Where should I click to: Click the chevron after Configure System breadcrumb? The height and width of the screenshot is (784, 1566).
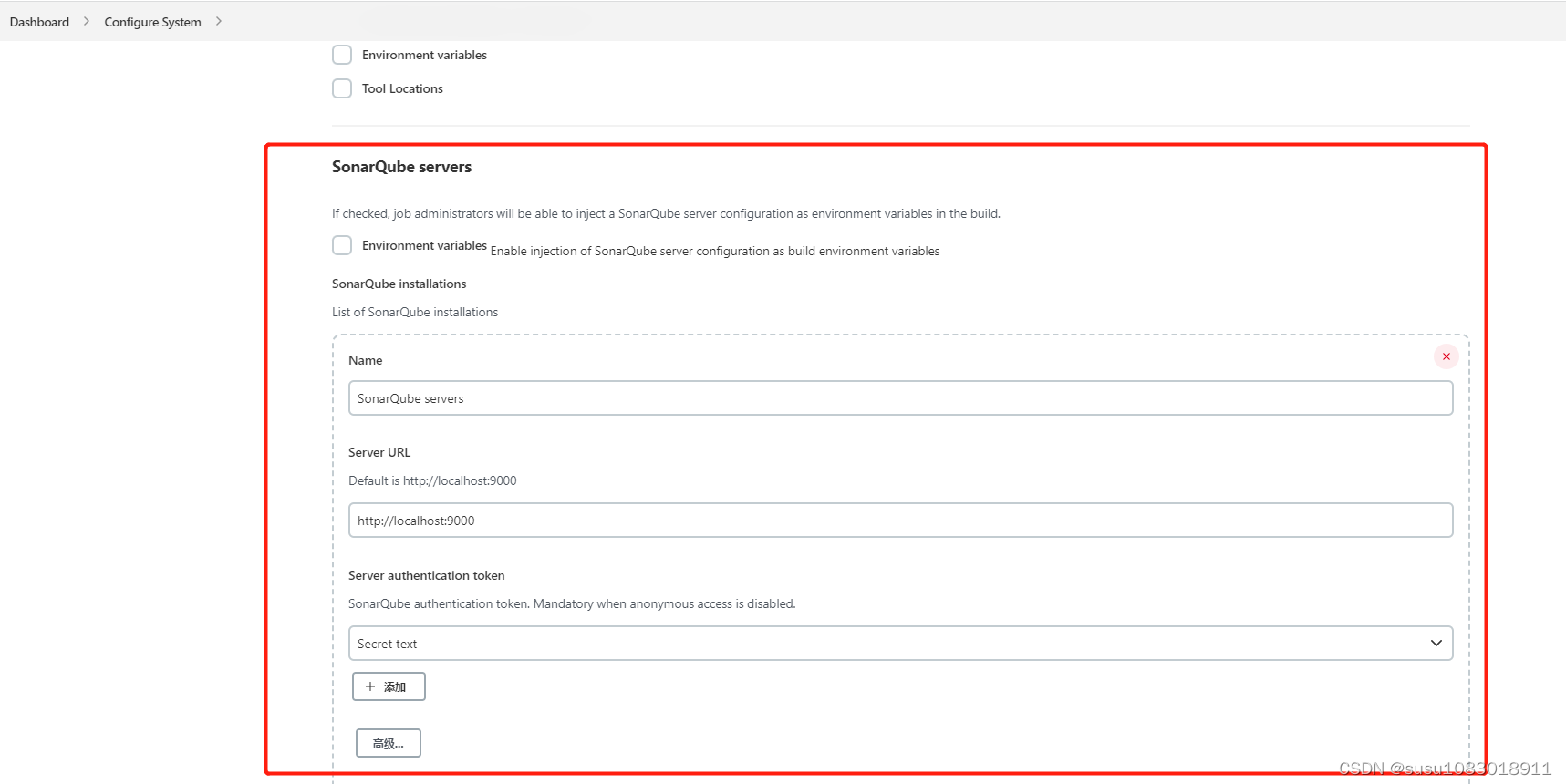click(219, 21)
